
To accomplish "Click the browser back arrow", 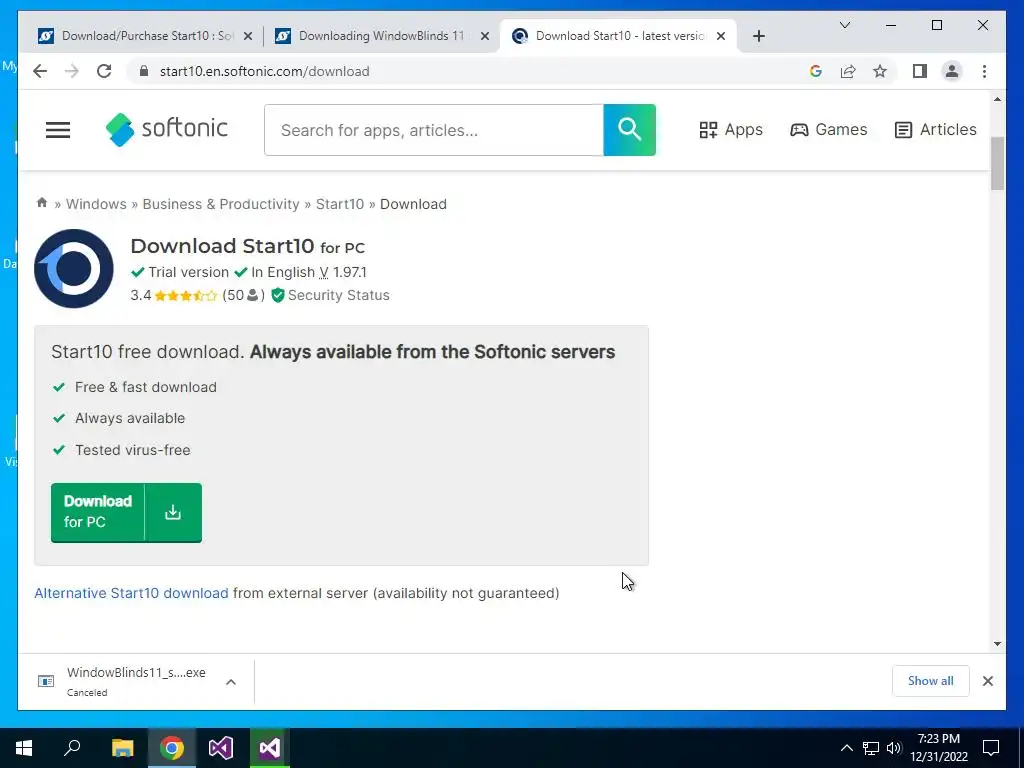I will pos(40,71).
